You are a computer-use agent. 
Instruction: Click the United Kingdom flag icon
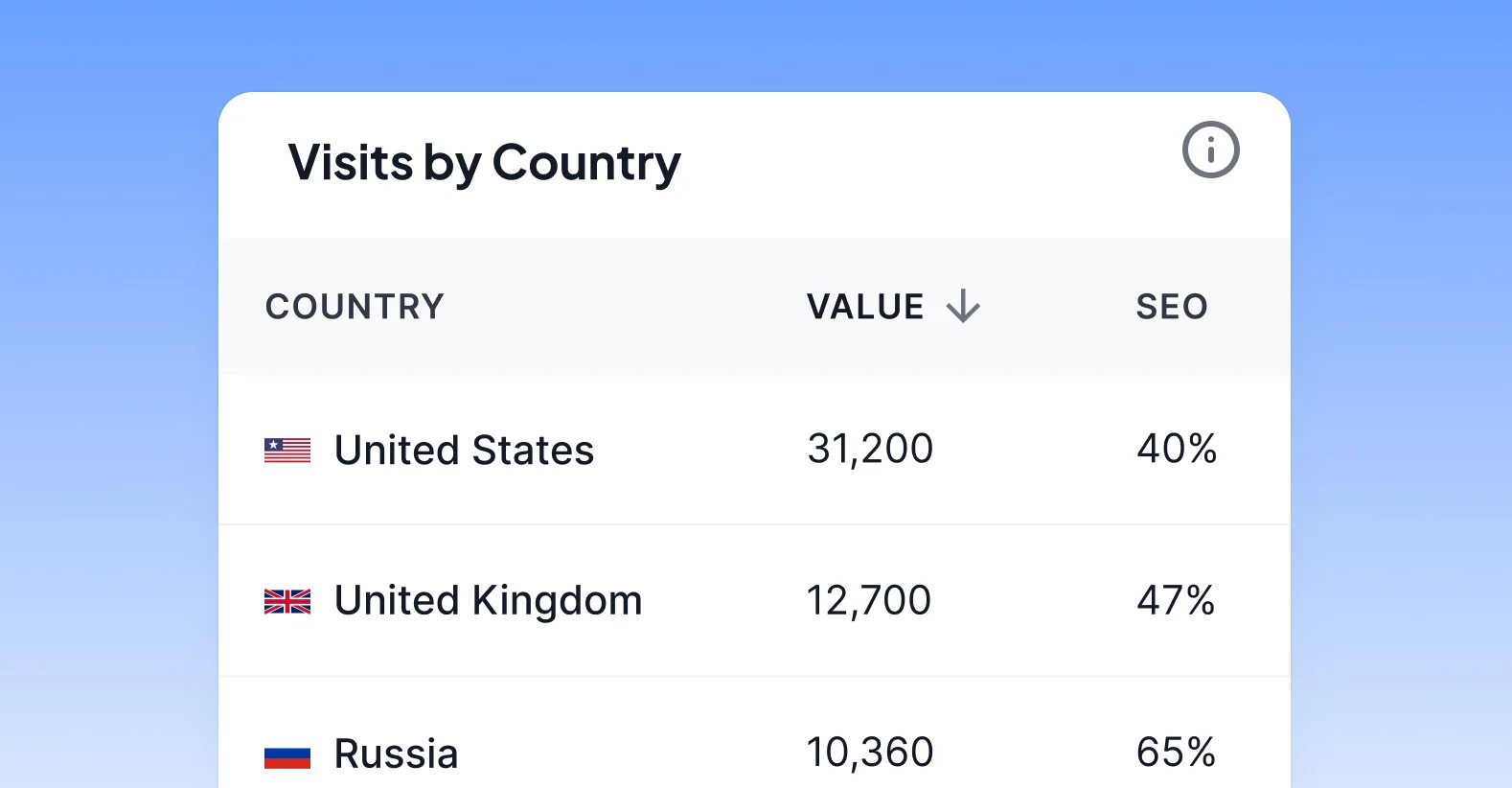point(287,601)
